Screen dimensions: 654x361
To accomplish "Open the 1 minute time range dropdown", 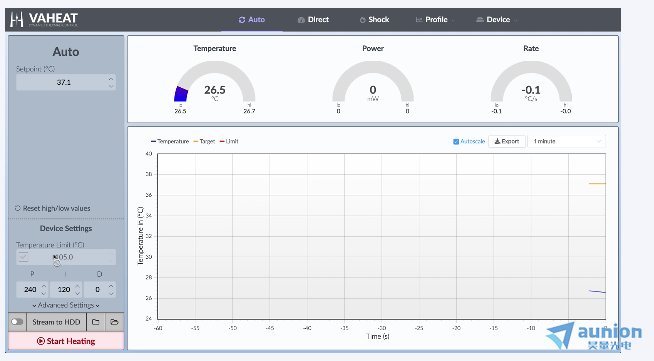I will click(x=566, y=141).
